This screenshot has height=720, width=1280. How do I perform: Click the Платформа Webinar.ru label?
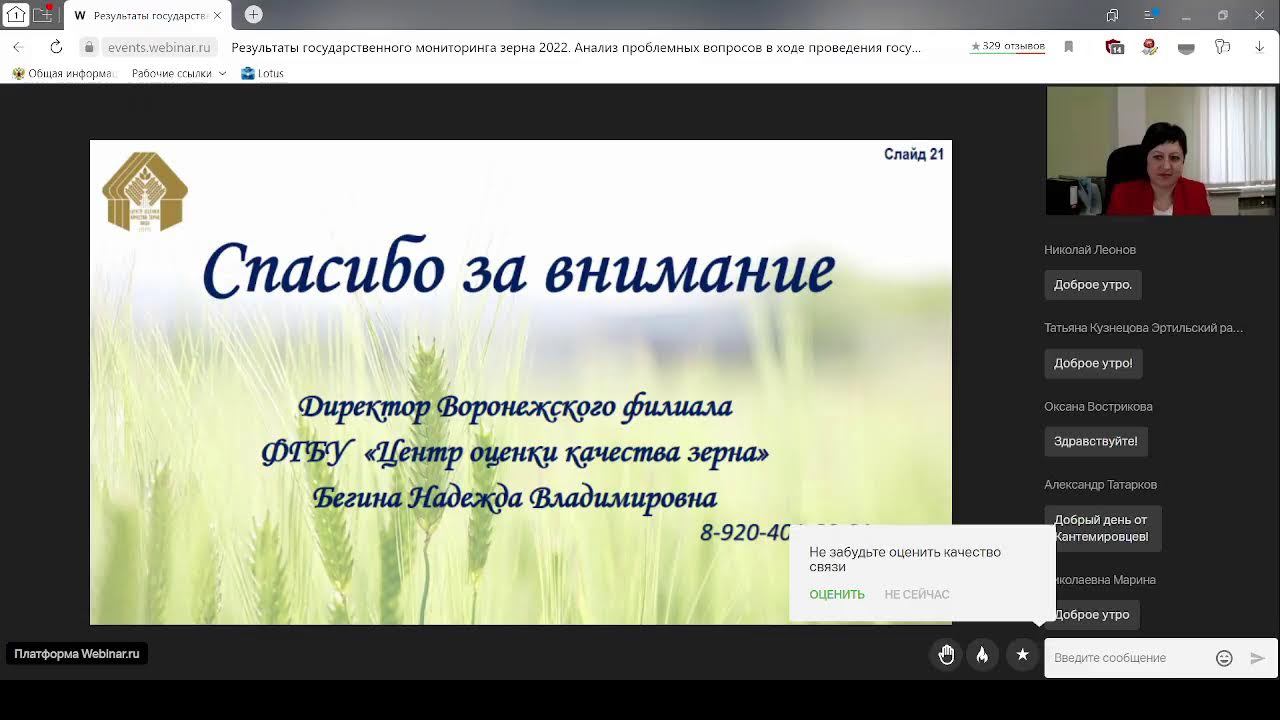77,654
